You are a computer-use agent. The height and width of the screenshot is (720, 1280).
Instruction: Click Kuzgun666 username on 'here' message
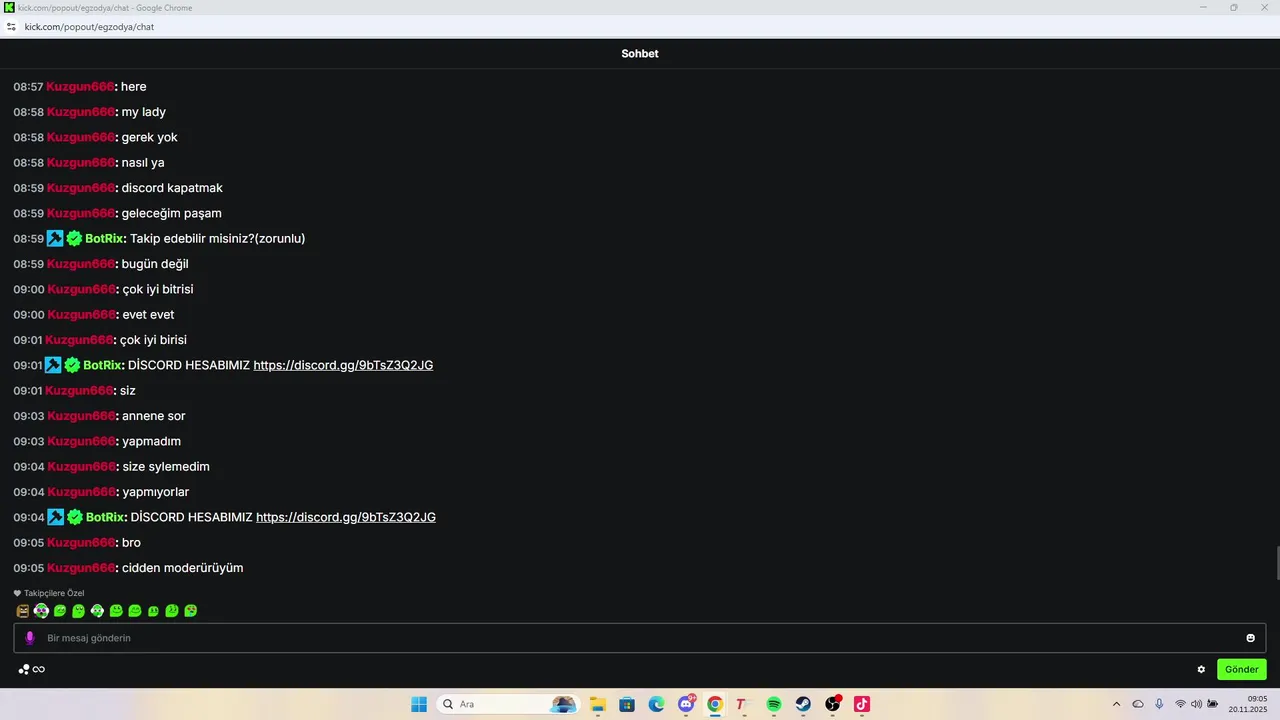[80, 87]
